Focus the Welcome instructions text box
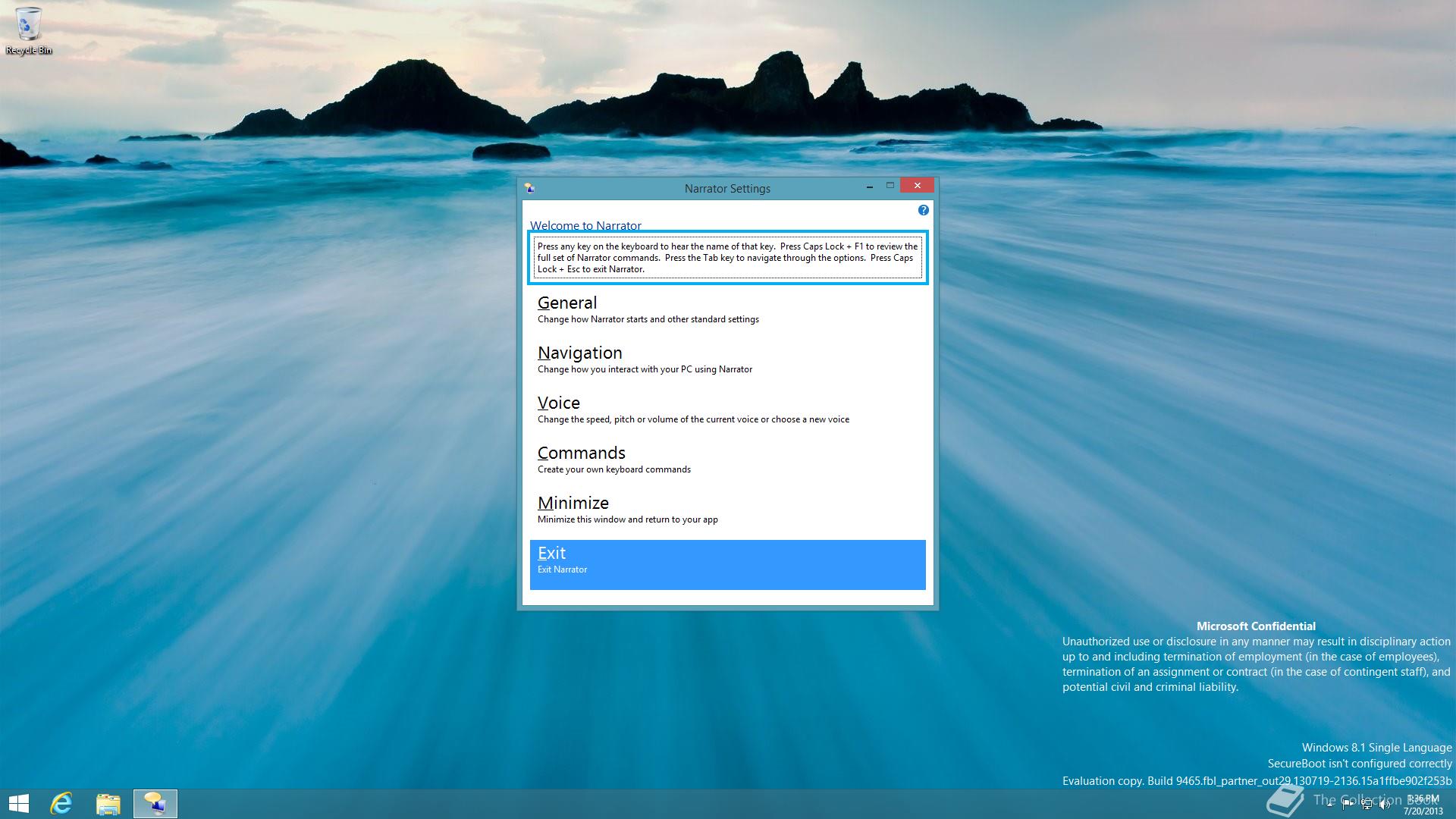This screenshot has height=819, width=1456. coord(727,258)
